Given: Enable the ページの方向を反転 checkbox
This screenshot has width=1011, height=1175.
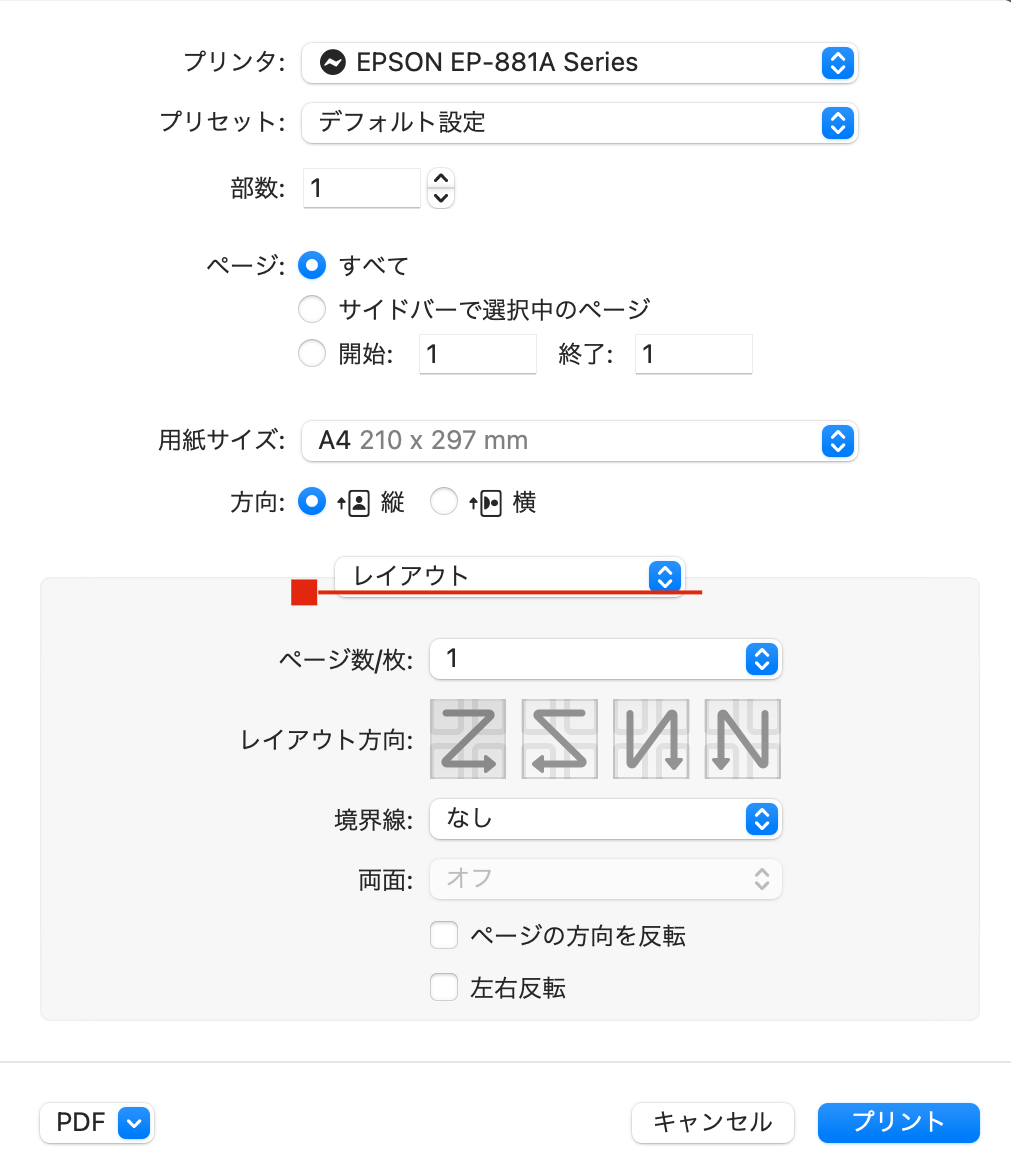Looking at the screenshot, I should (443, 936).
